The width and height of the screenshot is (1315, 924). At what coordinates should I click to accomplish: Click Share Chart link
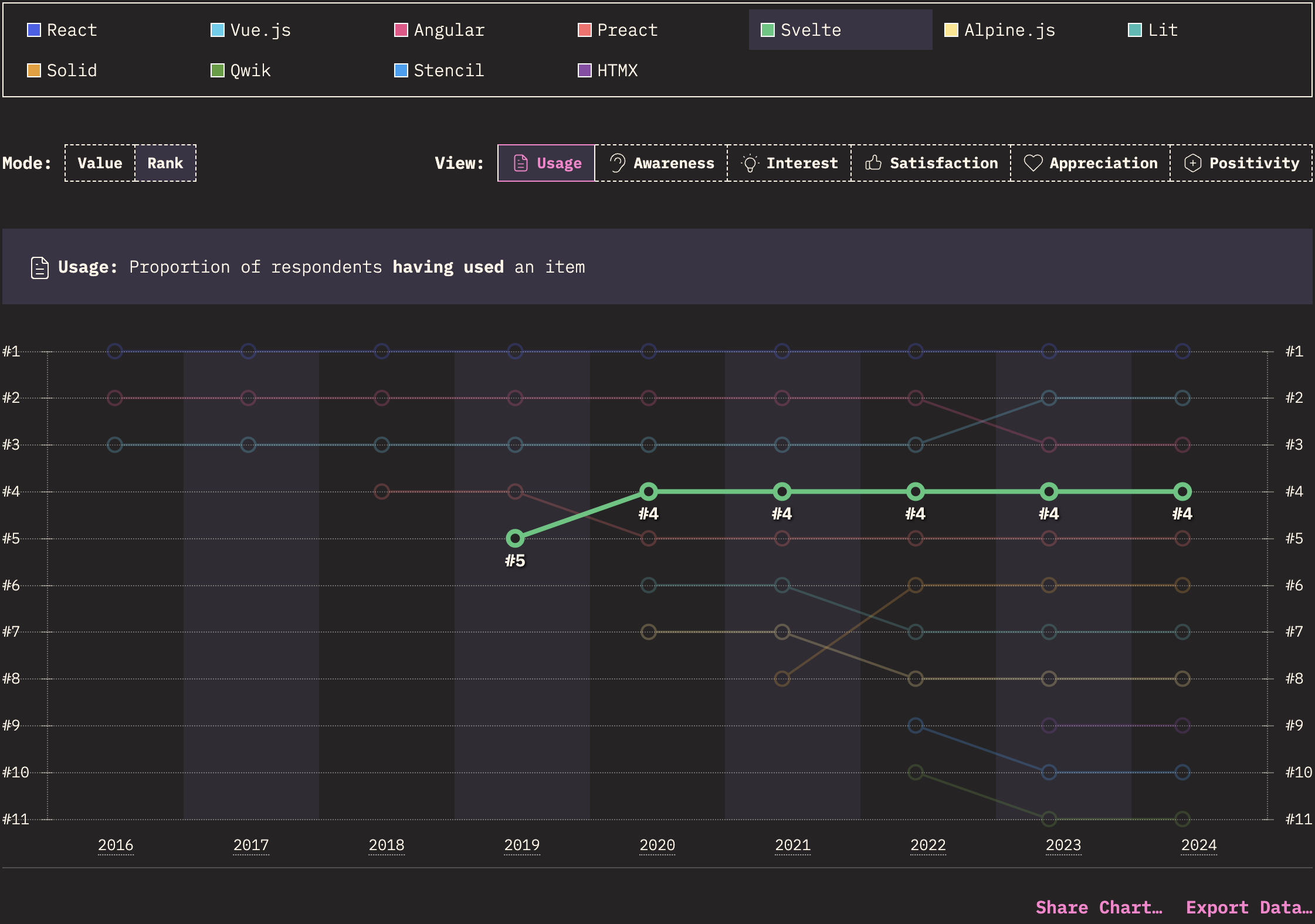click(1099, 907)
